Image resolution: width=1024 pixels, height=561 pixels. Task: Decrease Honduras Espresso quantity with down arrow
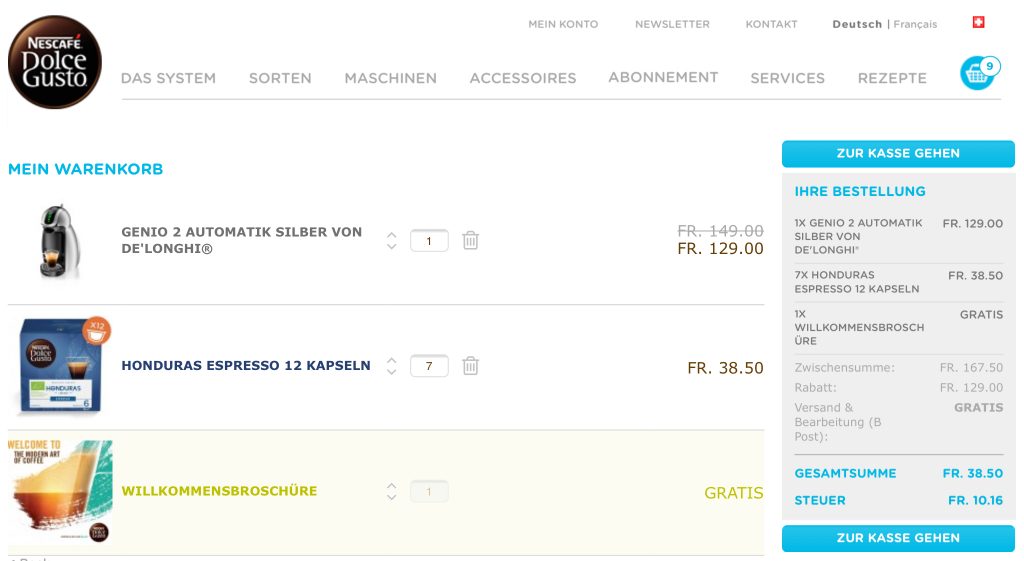coord(392,372)
